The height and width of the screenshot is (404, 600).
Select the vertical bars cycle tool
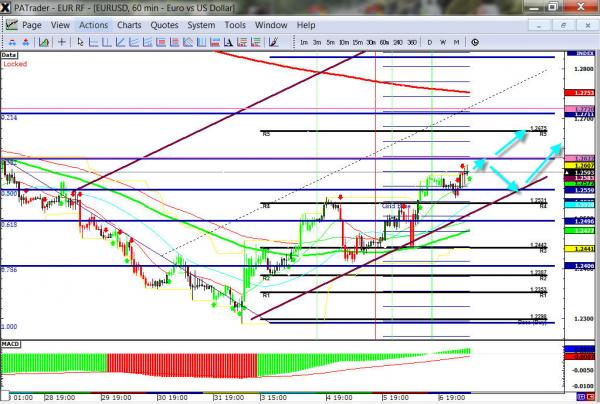[x=201, y=42]
